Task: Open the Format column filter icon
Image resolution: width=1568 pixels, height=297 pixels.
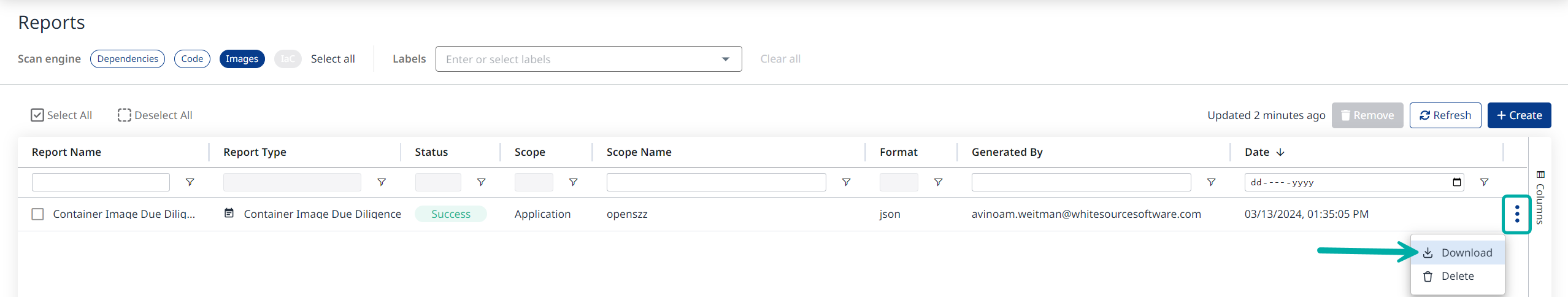Action: (x=938, y=182)
